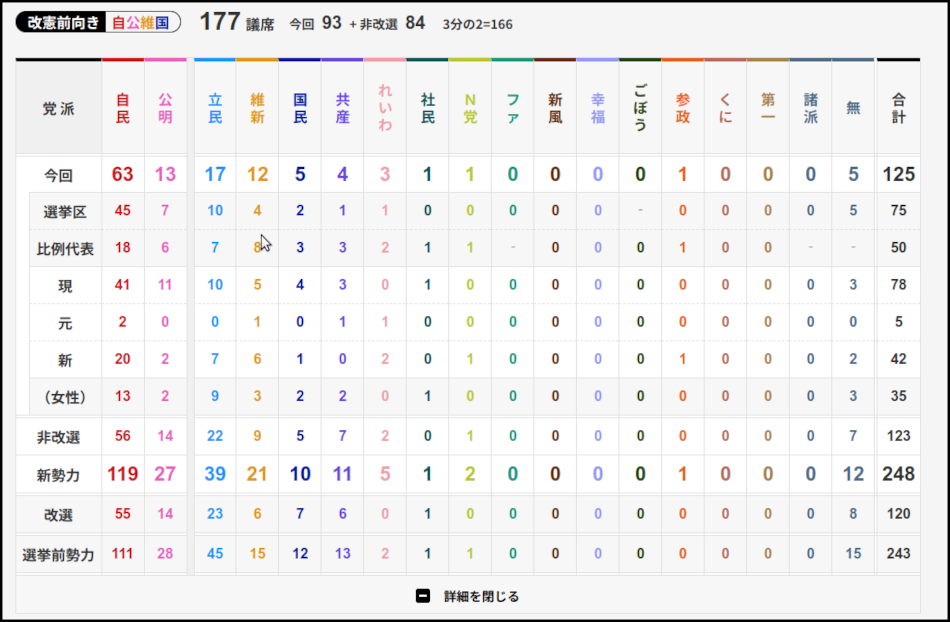950x622 pixels.
Task: Select the 公明 column header
Action: 165,108
